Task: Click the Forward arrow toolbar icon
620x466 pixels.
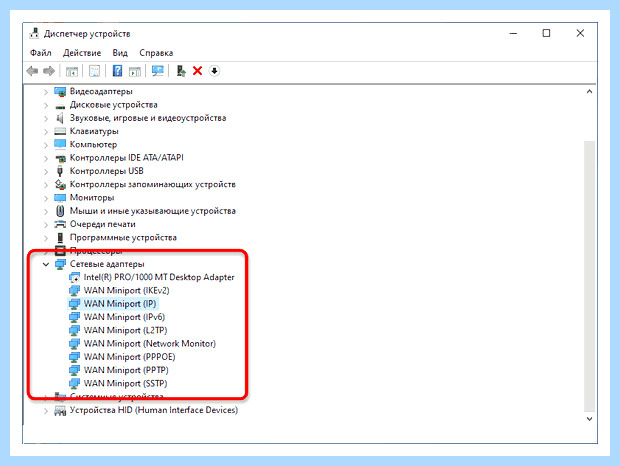Action: (49, 71)
